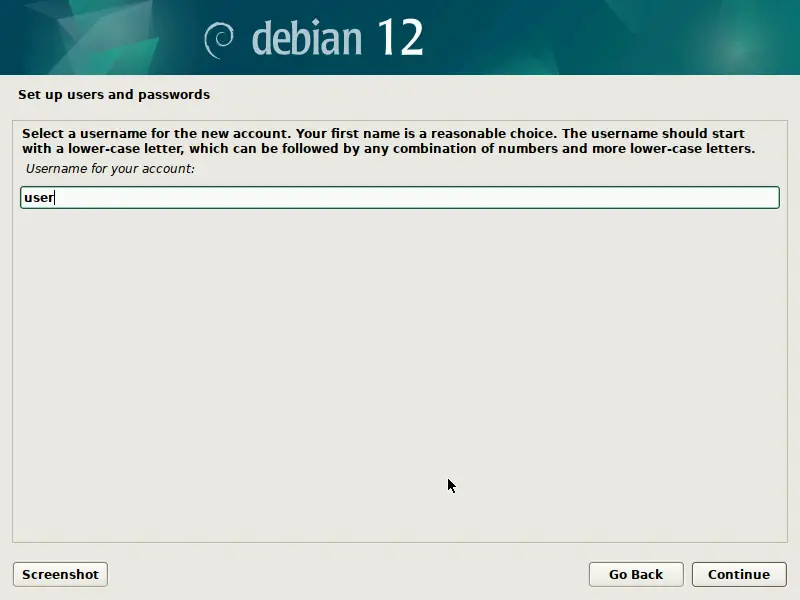
Task: Focus the username input field
Action: point(399,197)
